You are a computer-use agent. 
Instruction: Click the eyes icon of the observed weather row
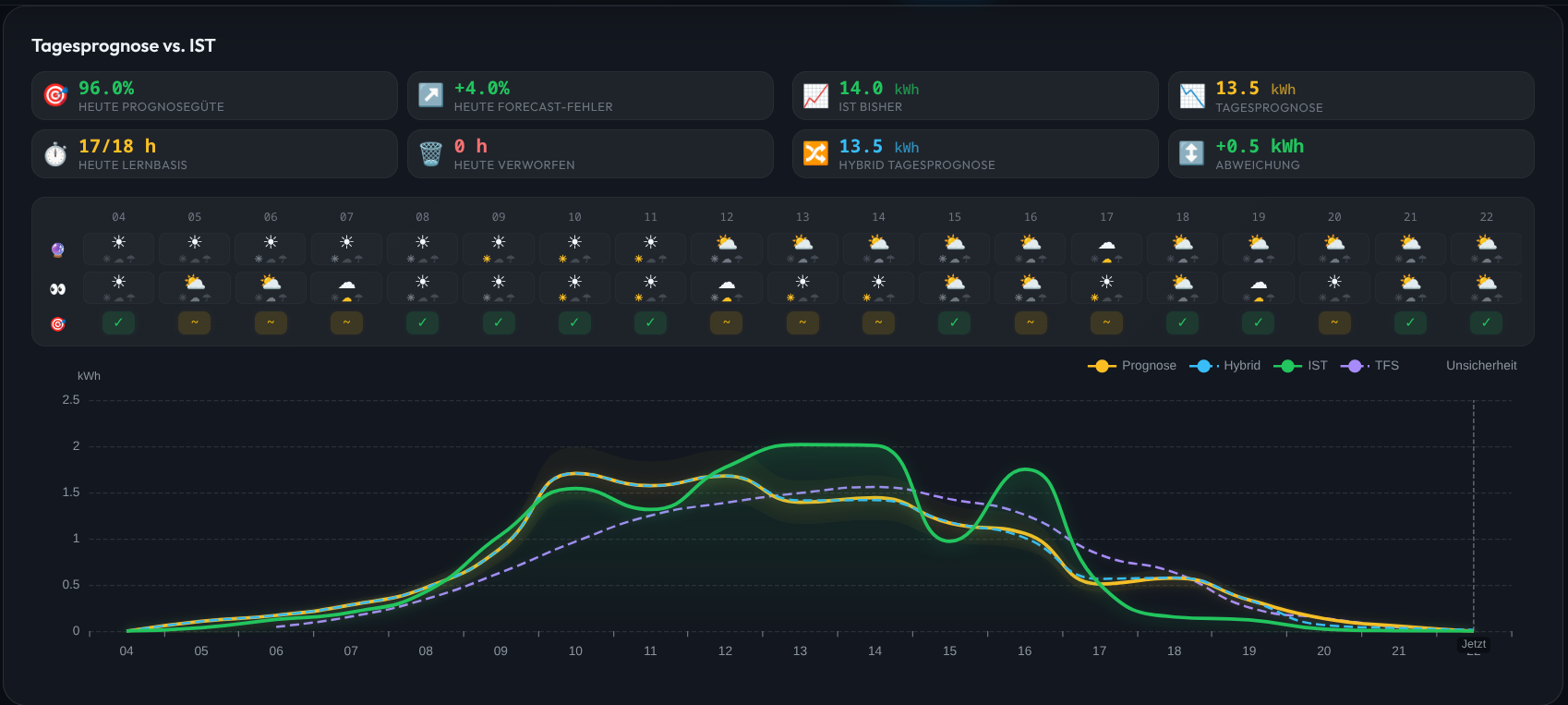click(x=57, y=289)
